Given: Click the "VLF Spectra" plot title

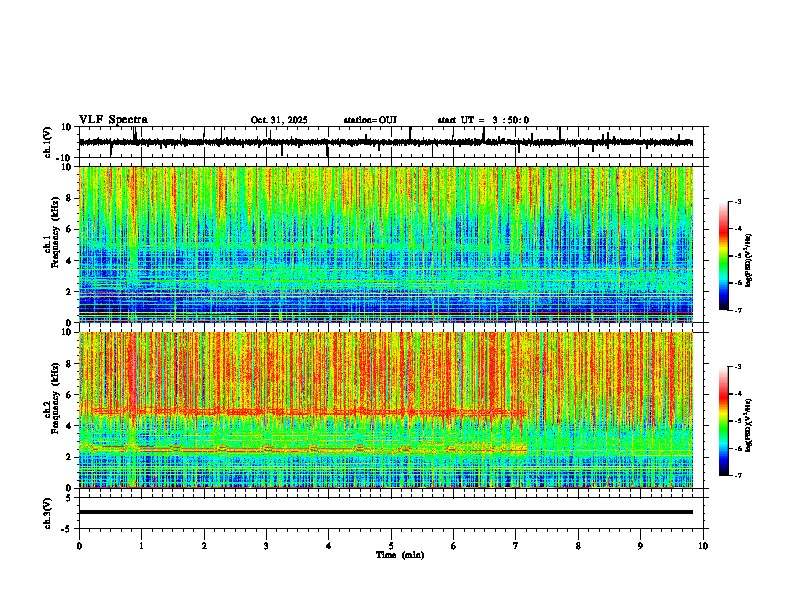Looking at the screenshot, I should tap(113, 120).
